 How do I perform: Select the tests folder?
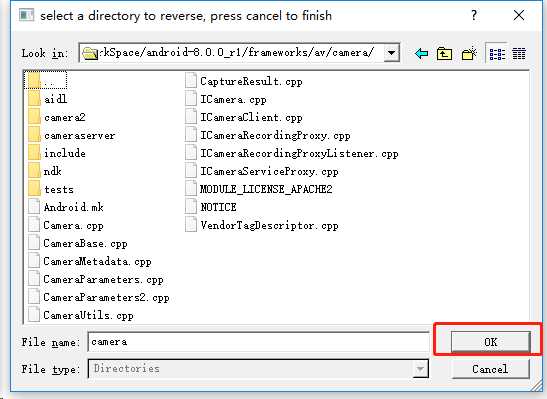(x=51, y=189)
